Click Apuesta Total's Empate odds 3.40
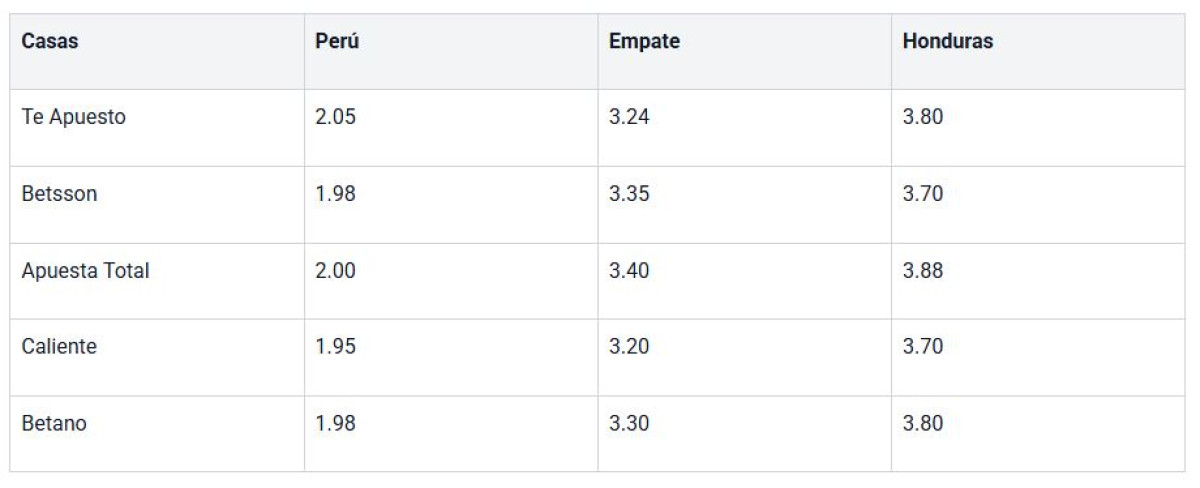 point(629,270)
